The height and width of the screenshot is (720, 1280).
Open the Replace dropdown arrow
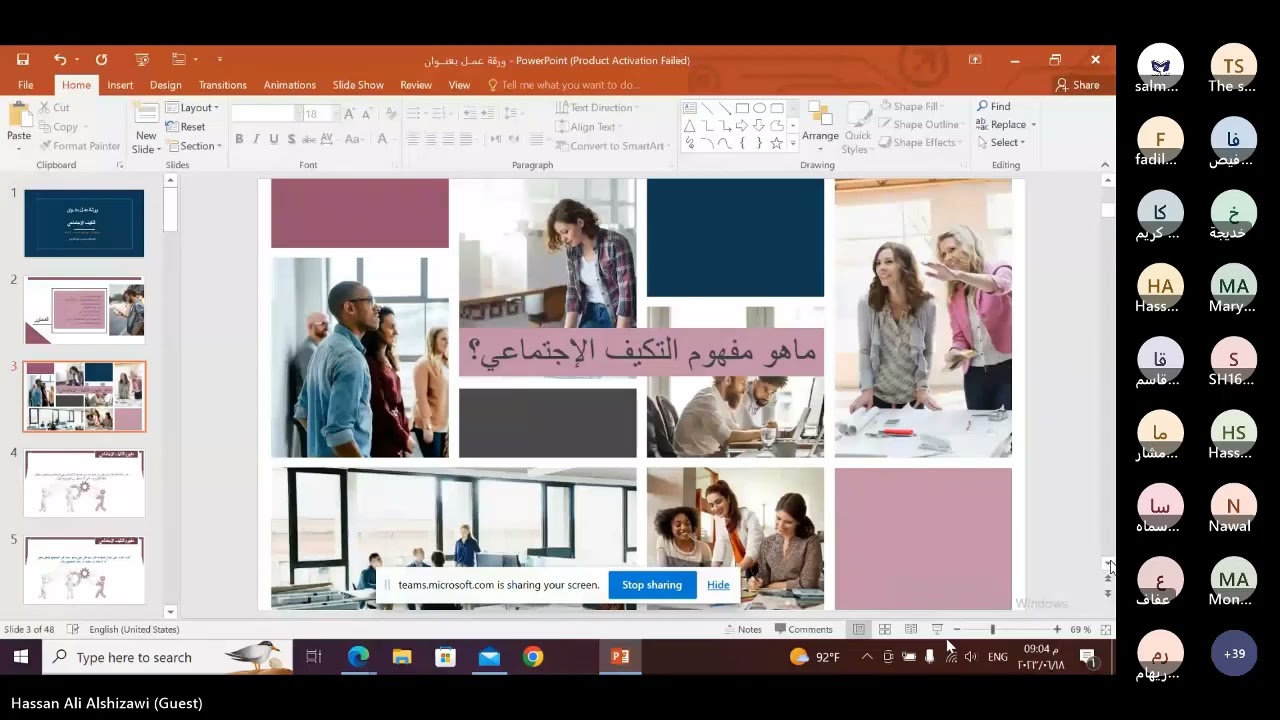[x=1033, y=125]
